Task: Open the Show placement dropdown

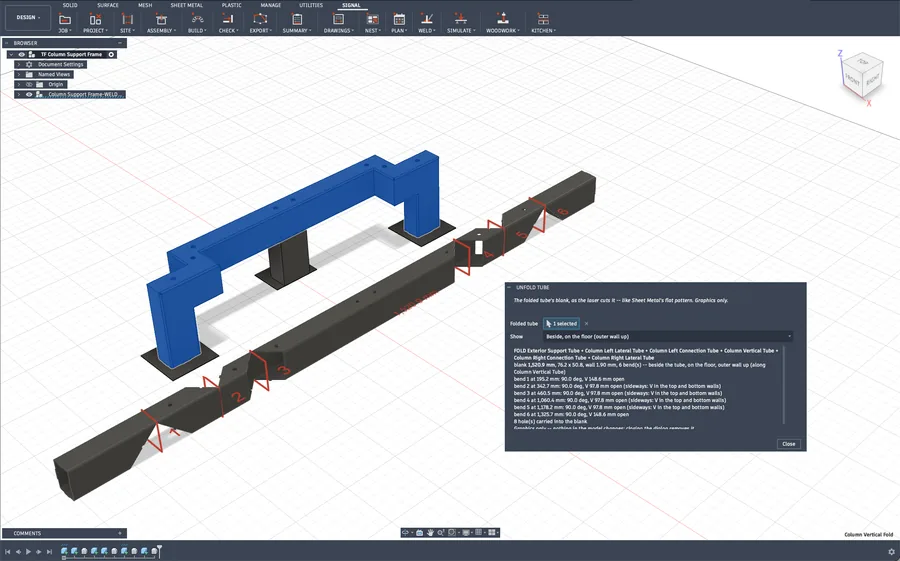Action: pyautogui.click(x=668, y=336)
